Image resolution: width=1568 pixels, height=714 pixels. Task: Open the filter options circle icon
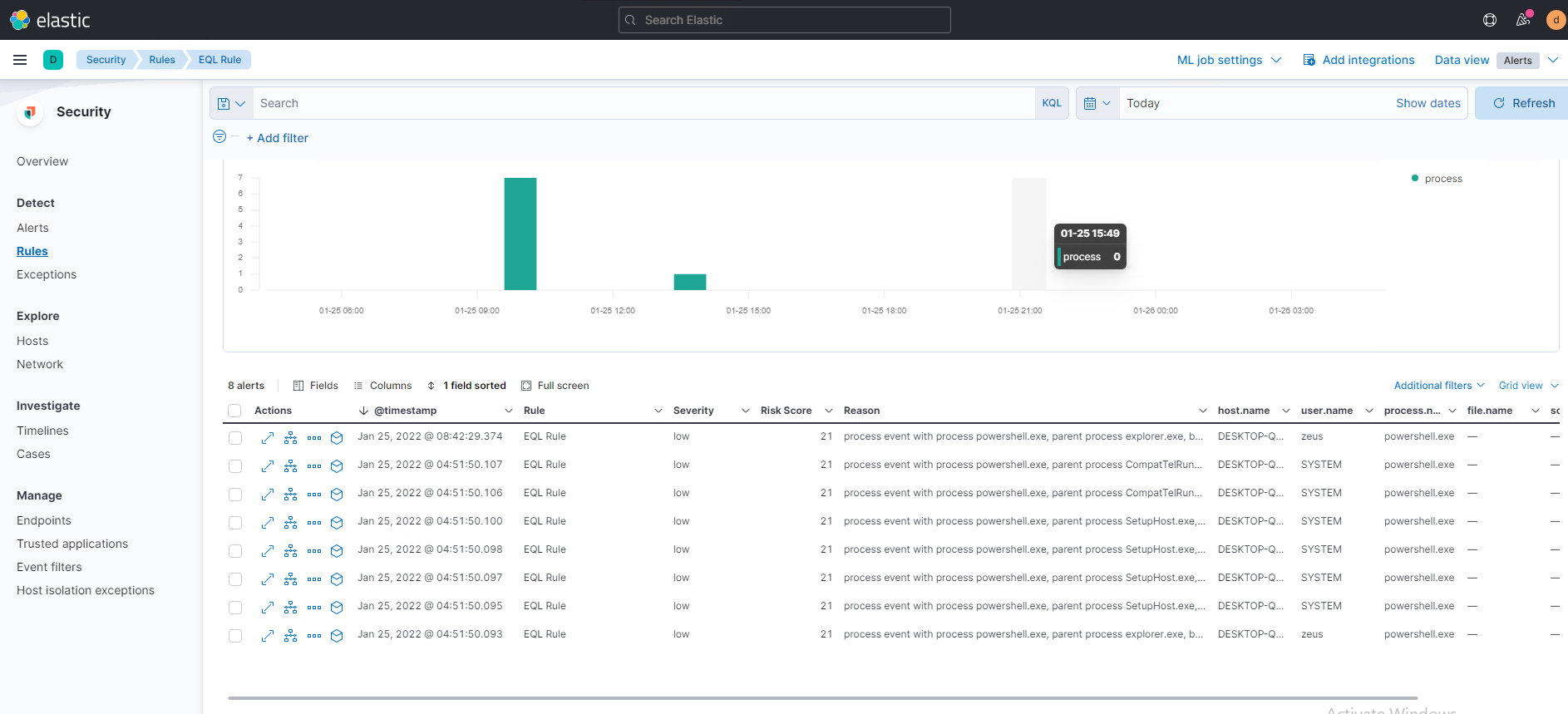coord(219,136)
